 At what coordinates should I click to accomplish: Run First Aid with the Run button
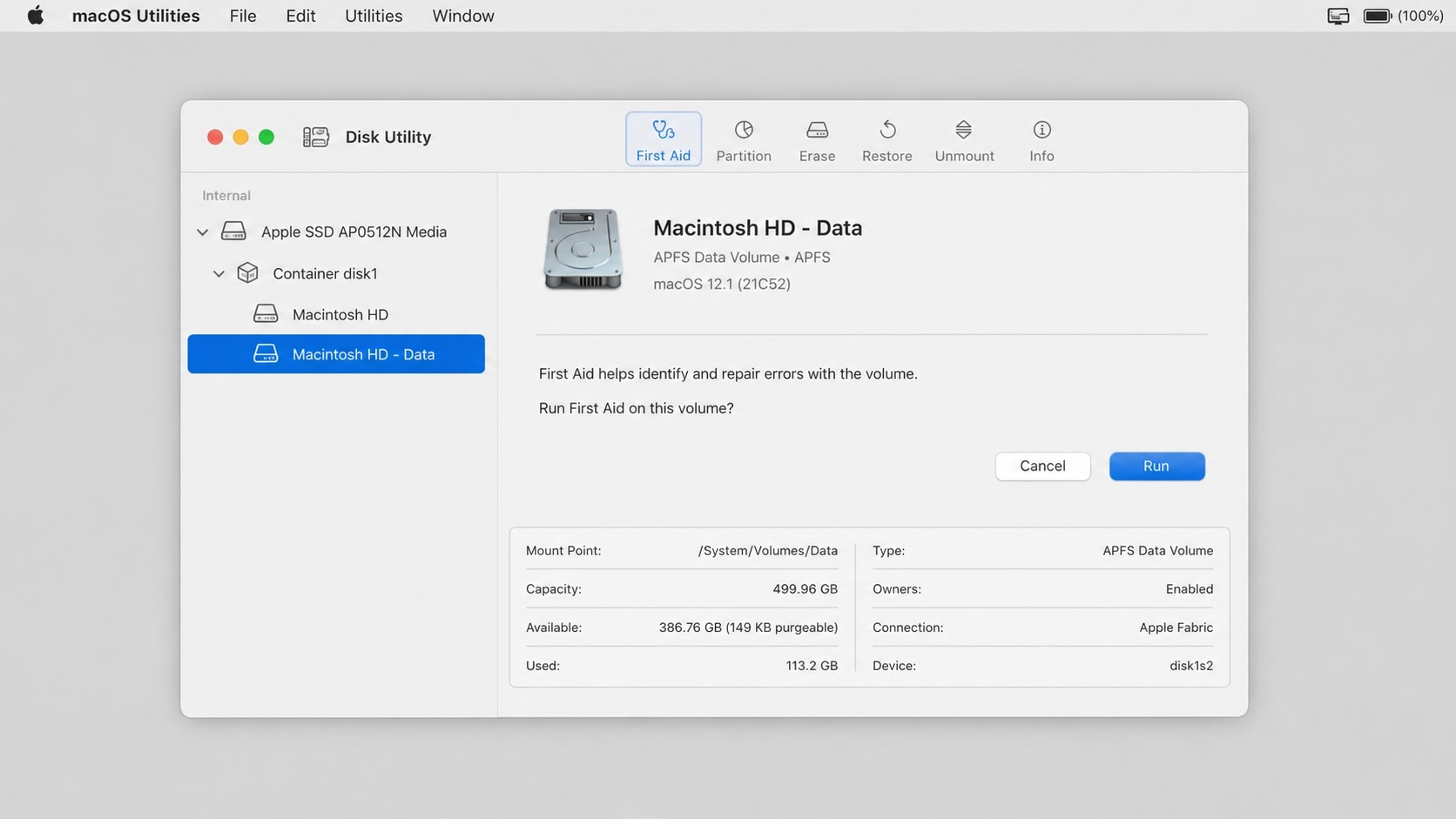(1156, 467)
